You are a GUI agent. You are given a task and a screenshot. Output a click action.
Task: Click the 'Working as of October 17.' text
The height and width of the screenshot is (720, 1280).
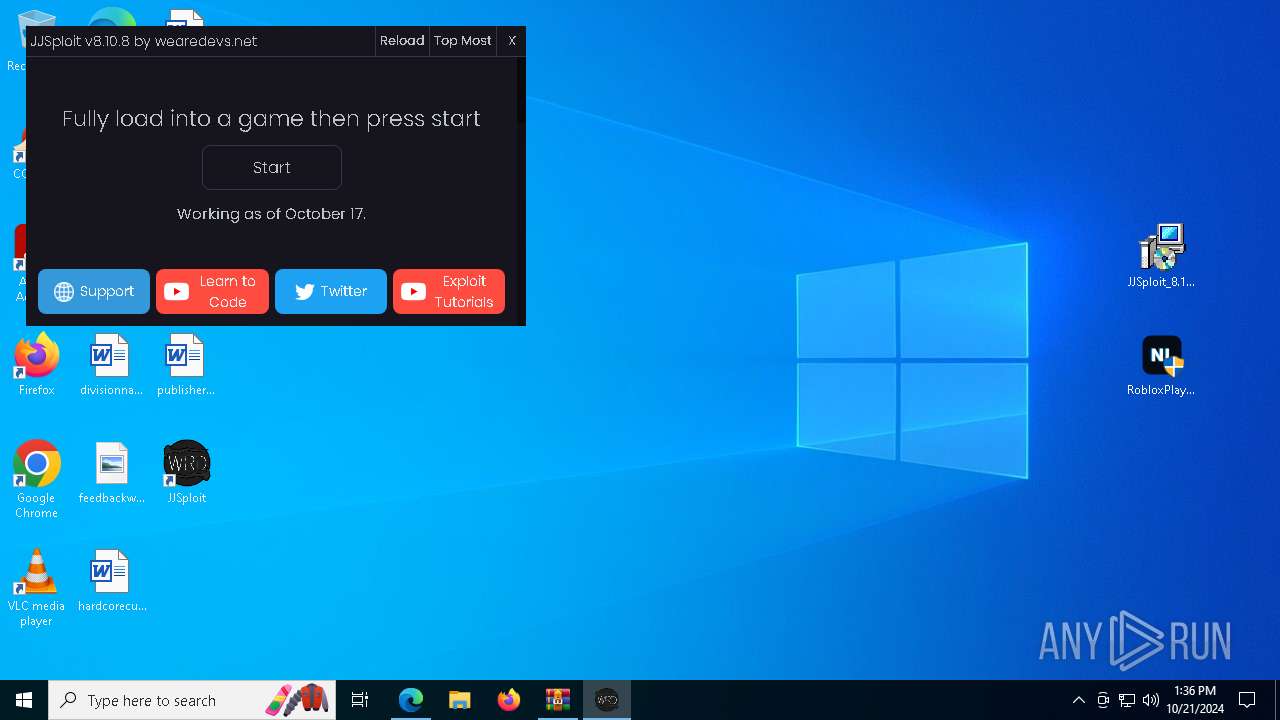272,214
